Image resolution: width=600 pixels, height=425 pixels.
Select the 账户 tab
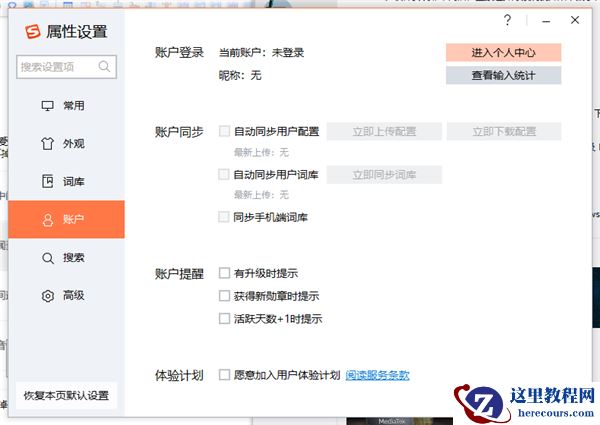tap(67, 220)
